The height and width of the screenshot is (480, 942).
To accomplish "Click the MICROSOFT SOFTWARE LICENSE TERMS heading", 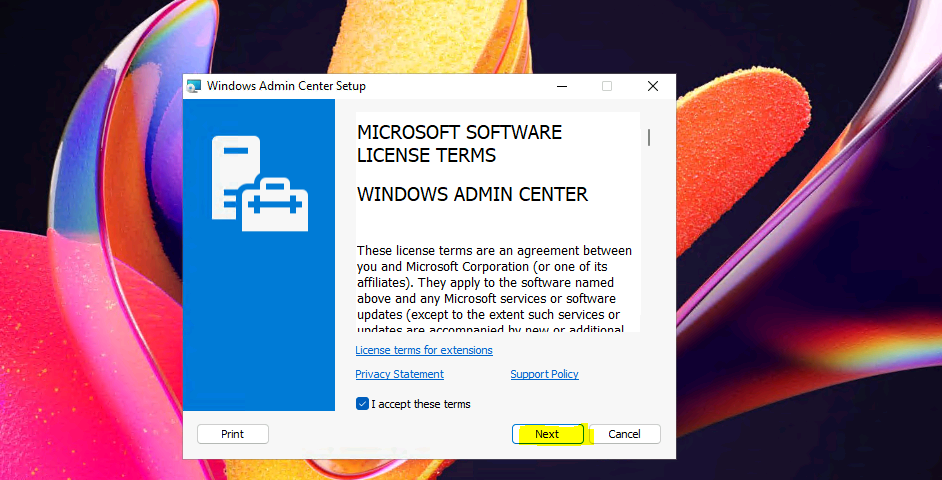I will point(460,144).
